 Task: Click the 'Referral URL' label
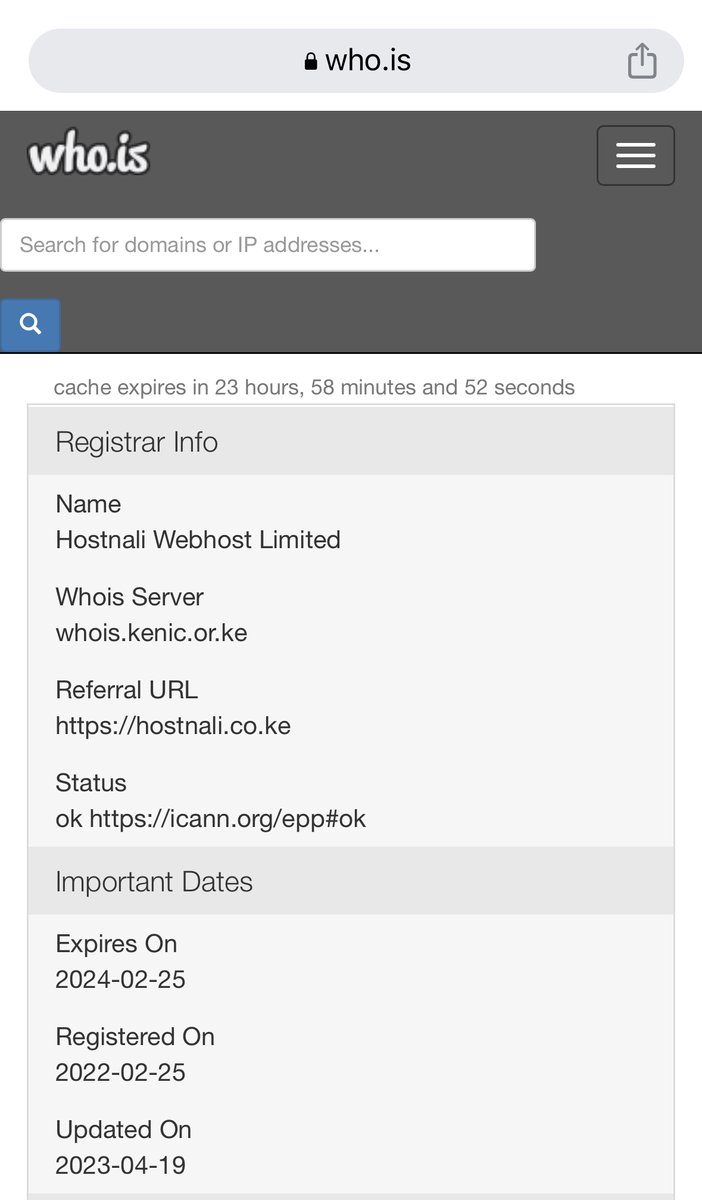tap(127, 690)
